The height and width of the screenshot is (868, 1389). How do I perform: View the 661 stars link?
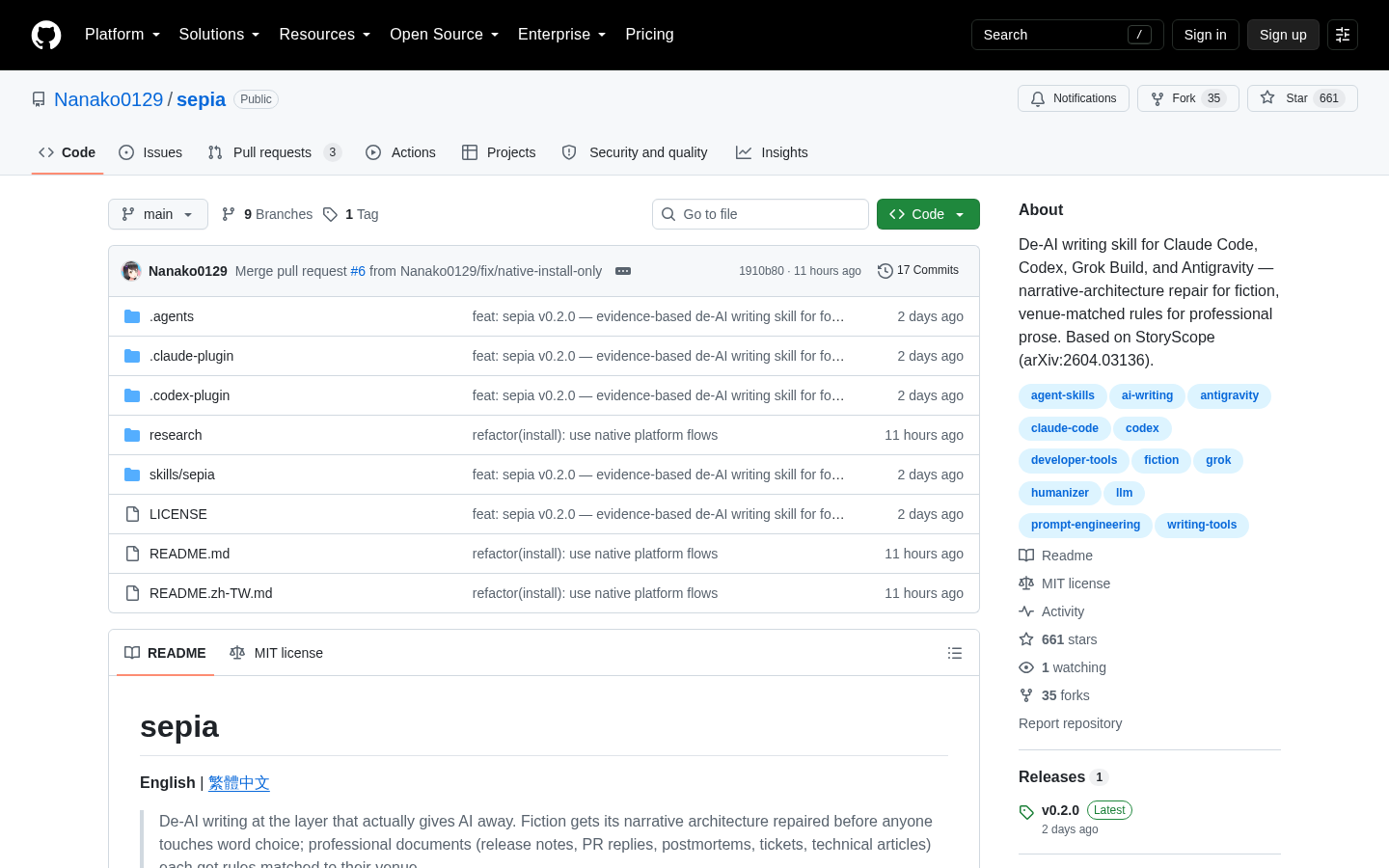point(1058,639)
